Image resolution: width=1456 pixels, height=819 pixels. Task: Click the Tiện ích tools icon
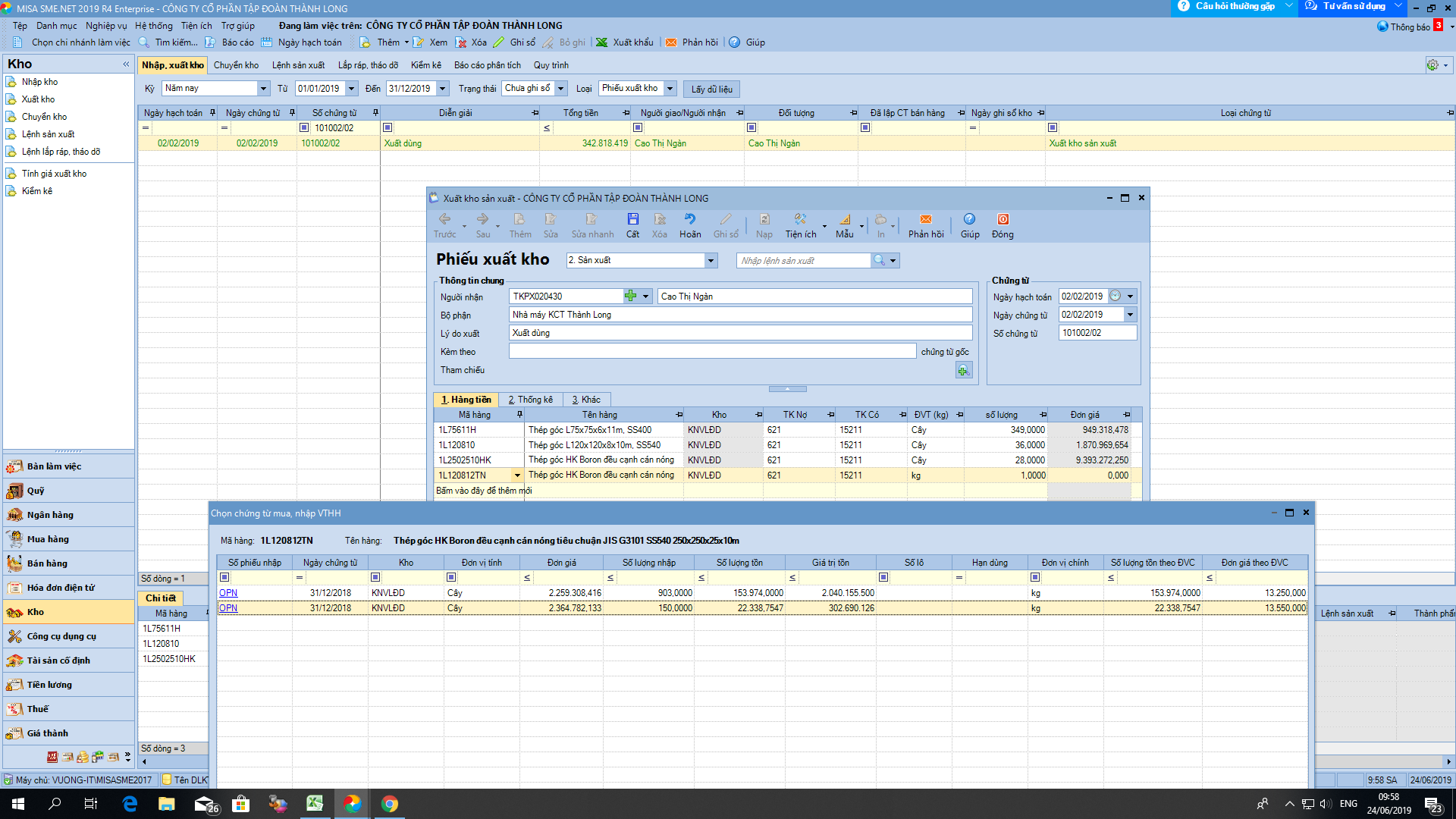point(800,219)
